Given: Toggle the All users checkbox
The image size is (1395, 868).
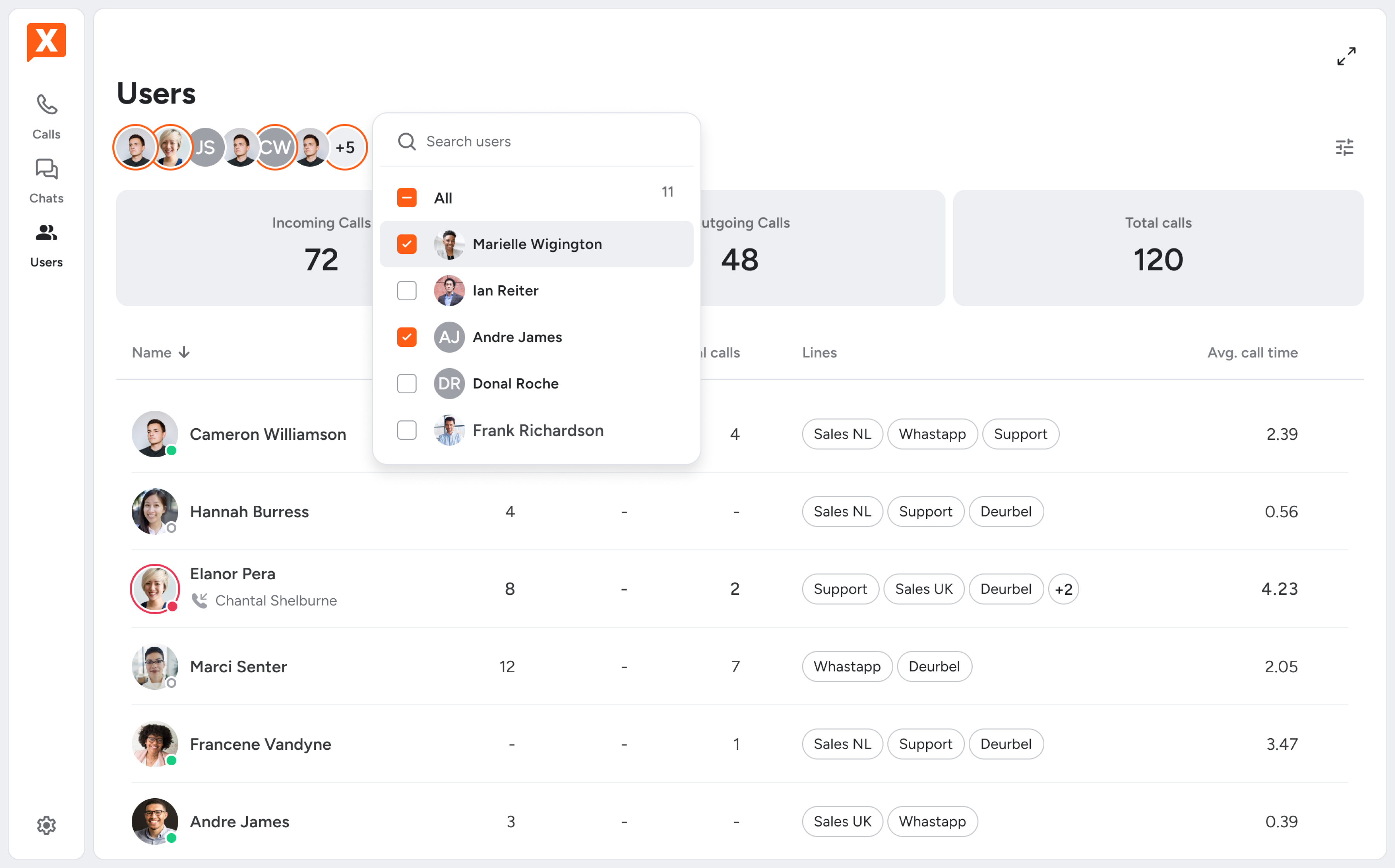Looking at the screenshot, I should coord(406,198).
